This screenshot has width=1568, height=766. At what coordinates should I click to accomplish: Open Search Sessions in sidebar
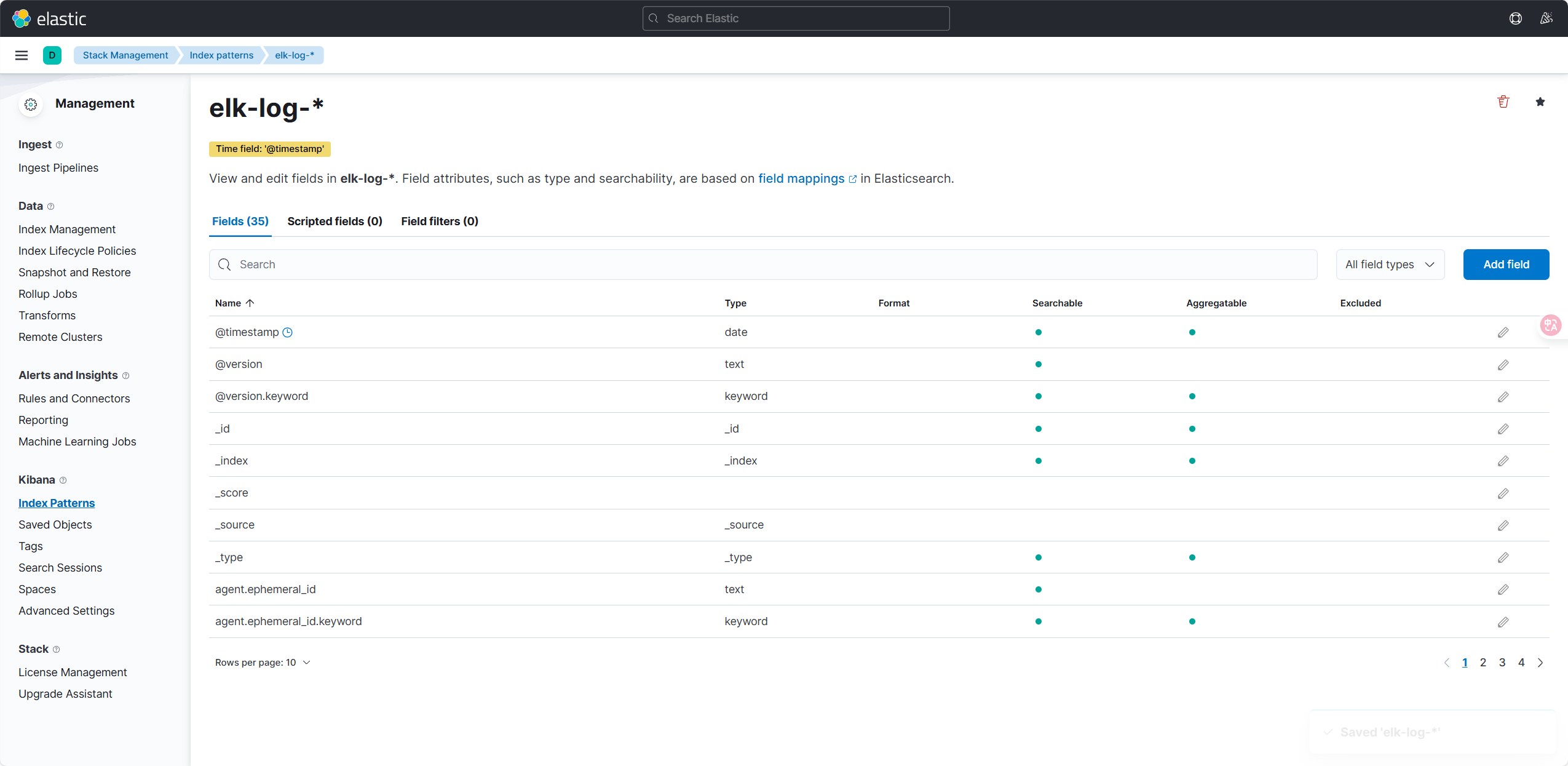click(60, 568)
